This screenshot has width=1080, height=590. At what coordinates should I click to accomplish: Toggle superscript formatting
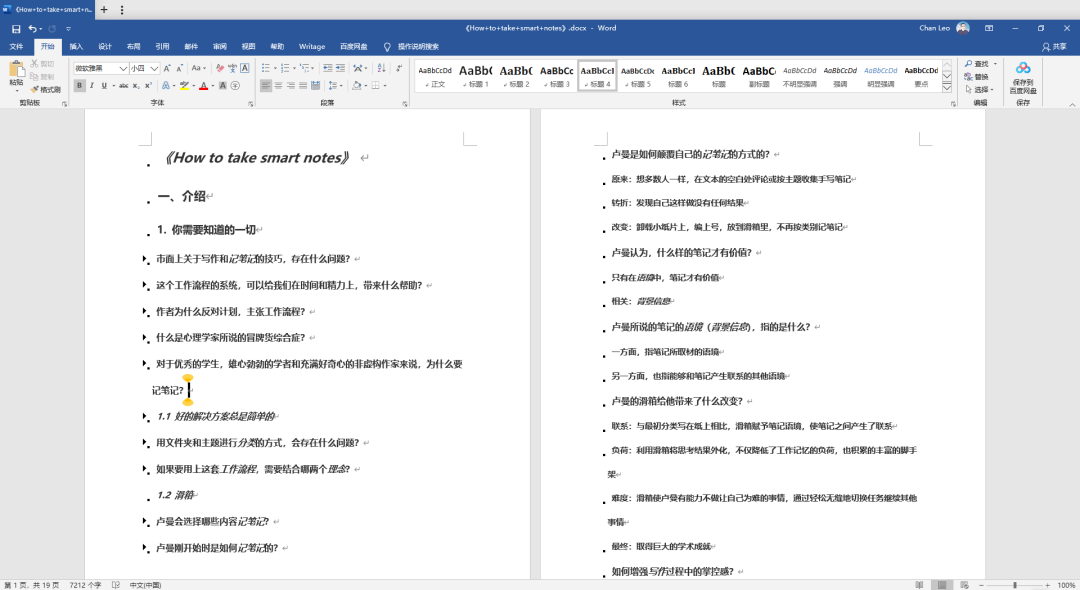(x=148, y=85)
